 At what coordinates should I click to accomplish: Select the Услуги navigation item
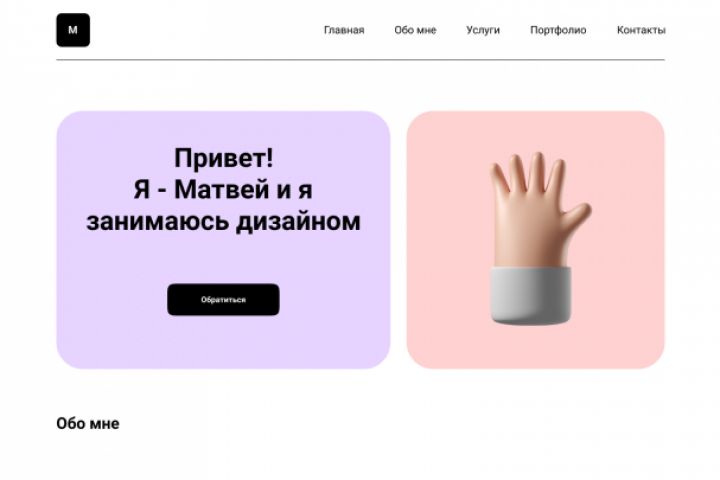[x=483, y=30]
